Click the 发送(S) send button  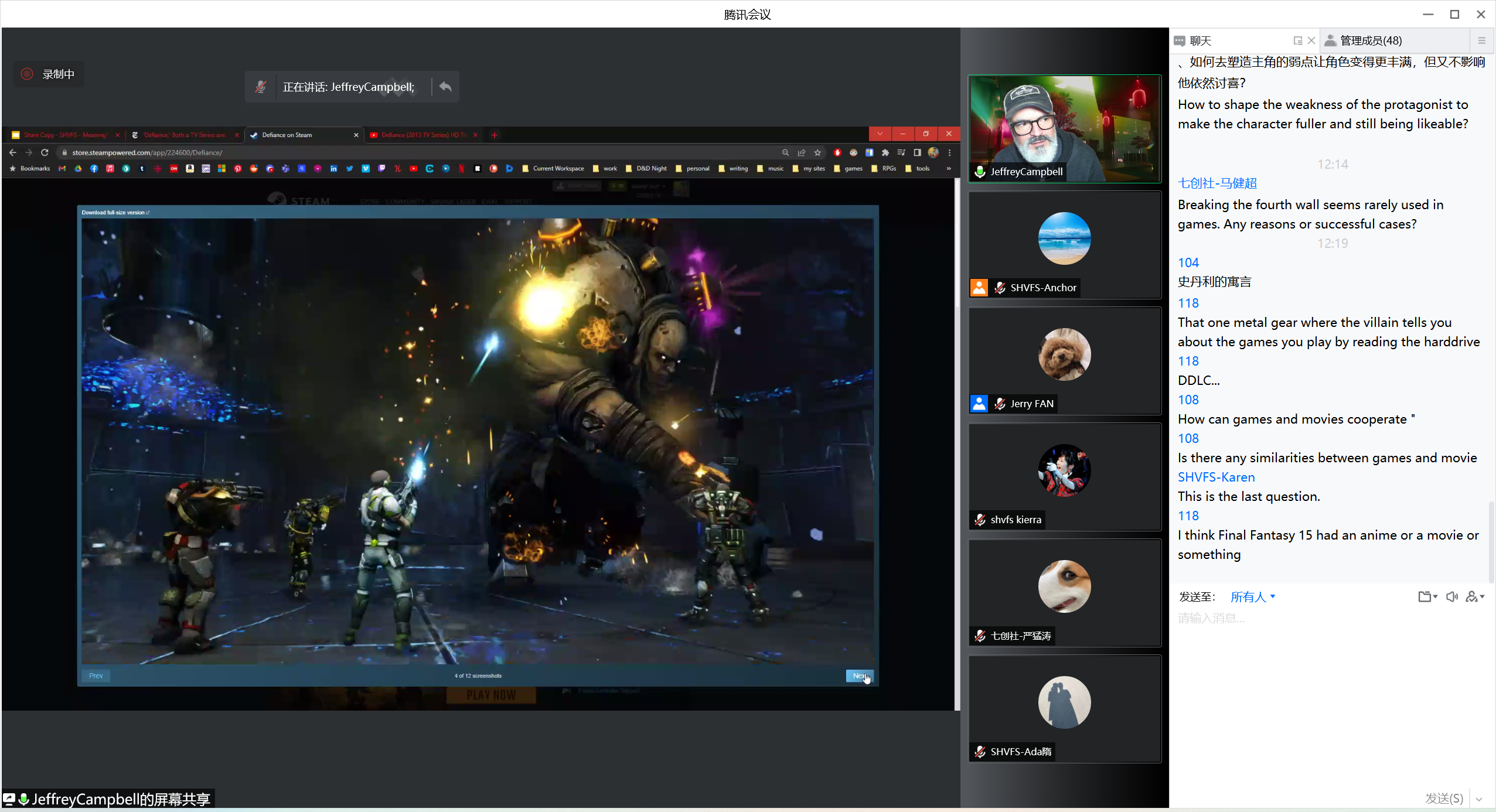coord(1444,798)
